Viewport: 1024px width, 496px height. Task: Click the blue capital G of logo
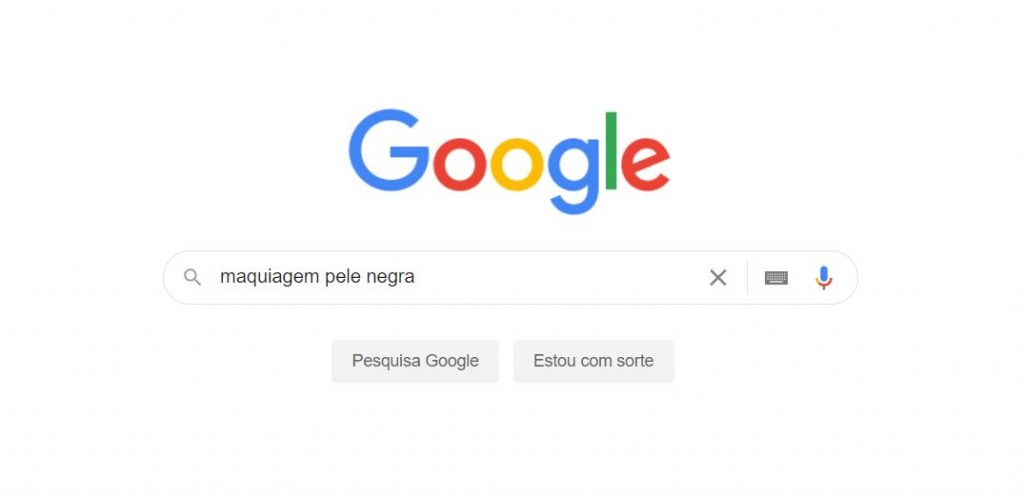point(389,150)
